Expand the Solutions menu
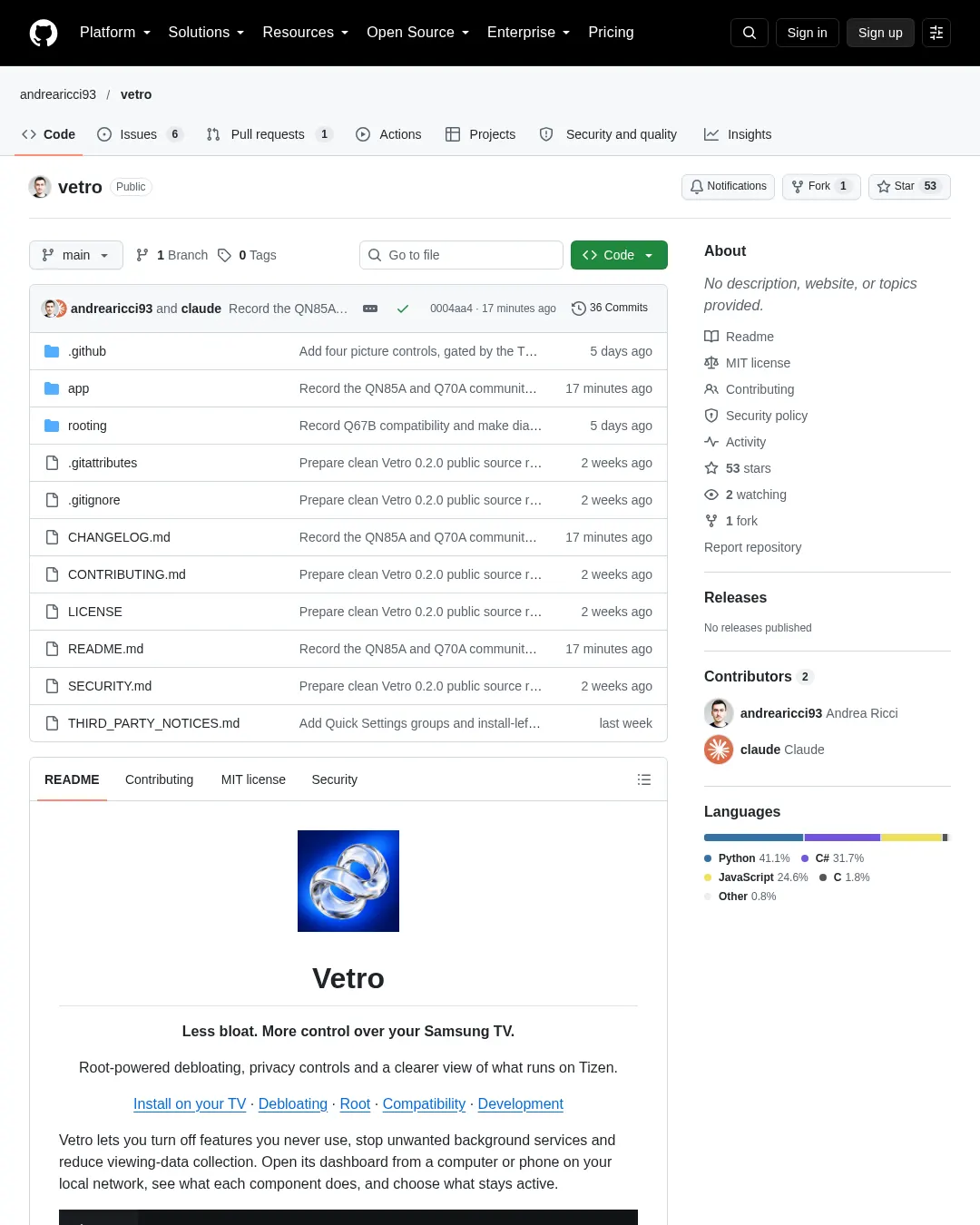 coord(206,33)
